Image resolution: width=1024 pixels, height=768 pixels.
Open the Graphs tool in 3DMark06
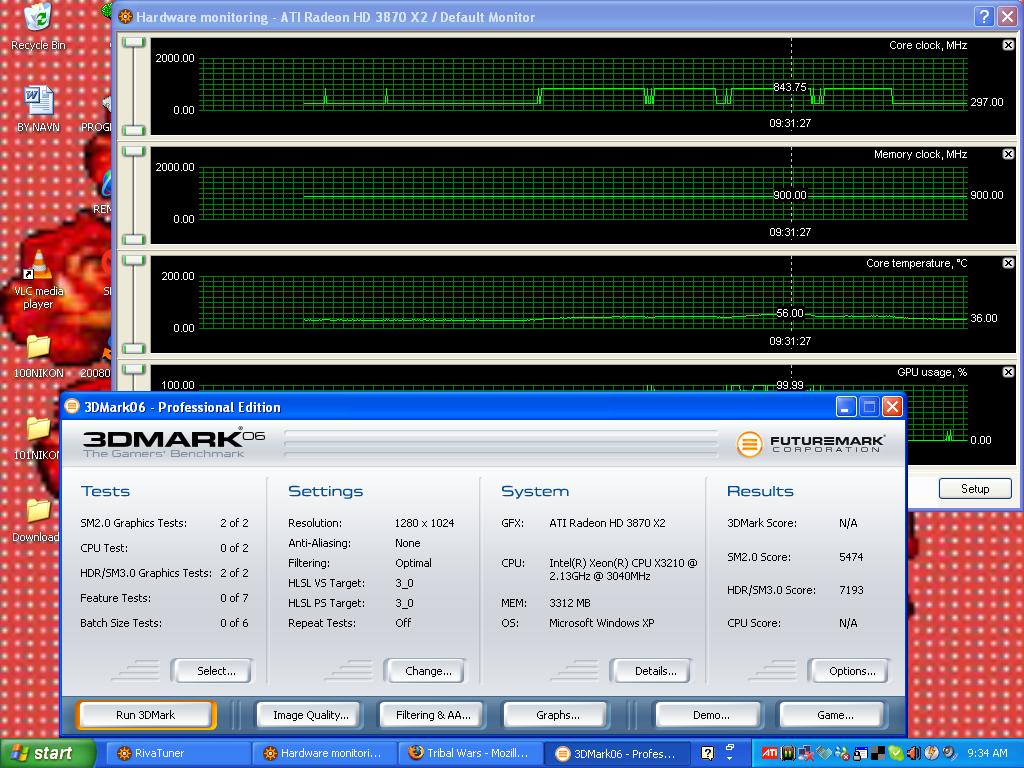point(557,715)
